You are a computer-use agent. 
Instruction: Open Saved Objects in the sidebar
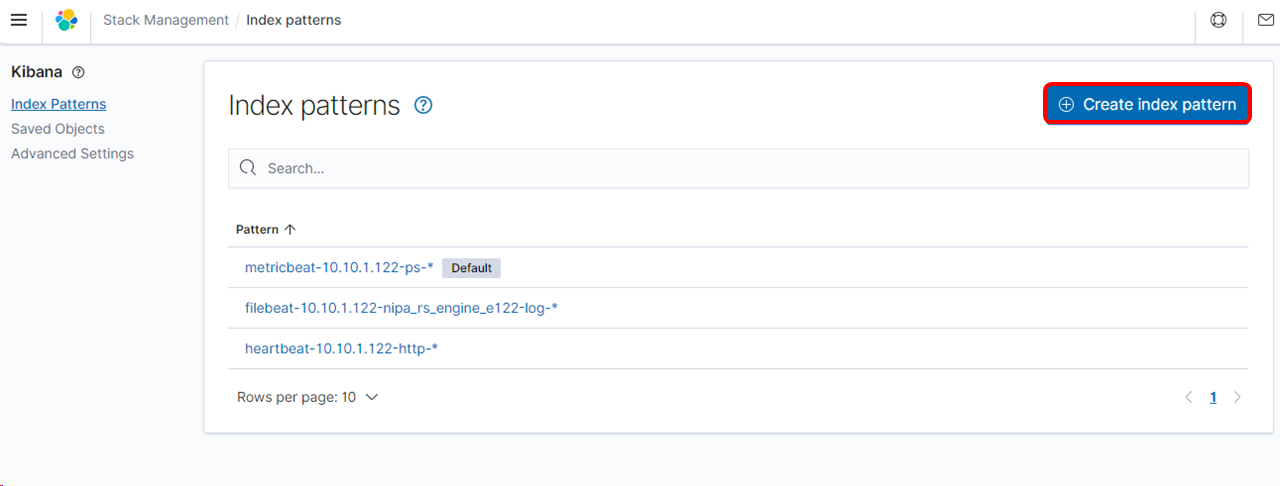(57, 129)
